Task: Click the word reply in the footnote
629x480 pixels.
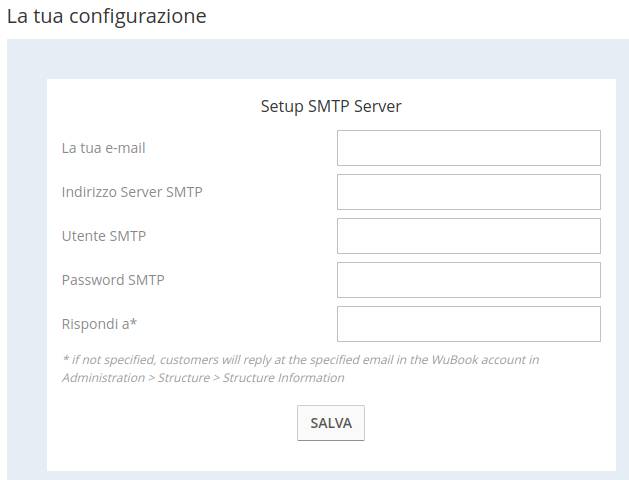Action: tap(257, 360)
